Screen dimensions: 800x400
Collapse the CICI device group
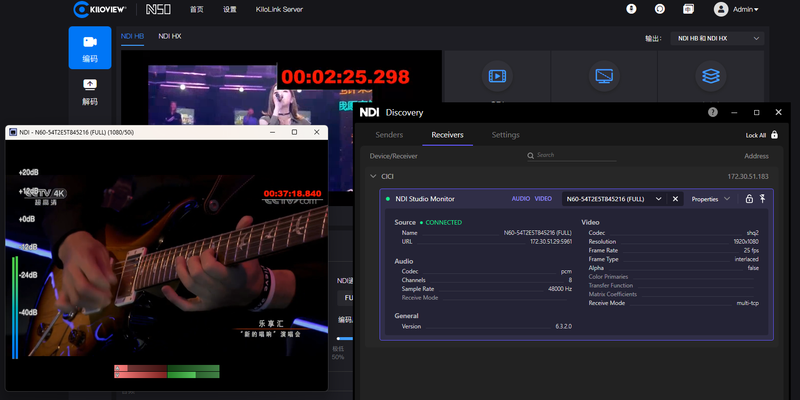point(373,177)
